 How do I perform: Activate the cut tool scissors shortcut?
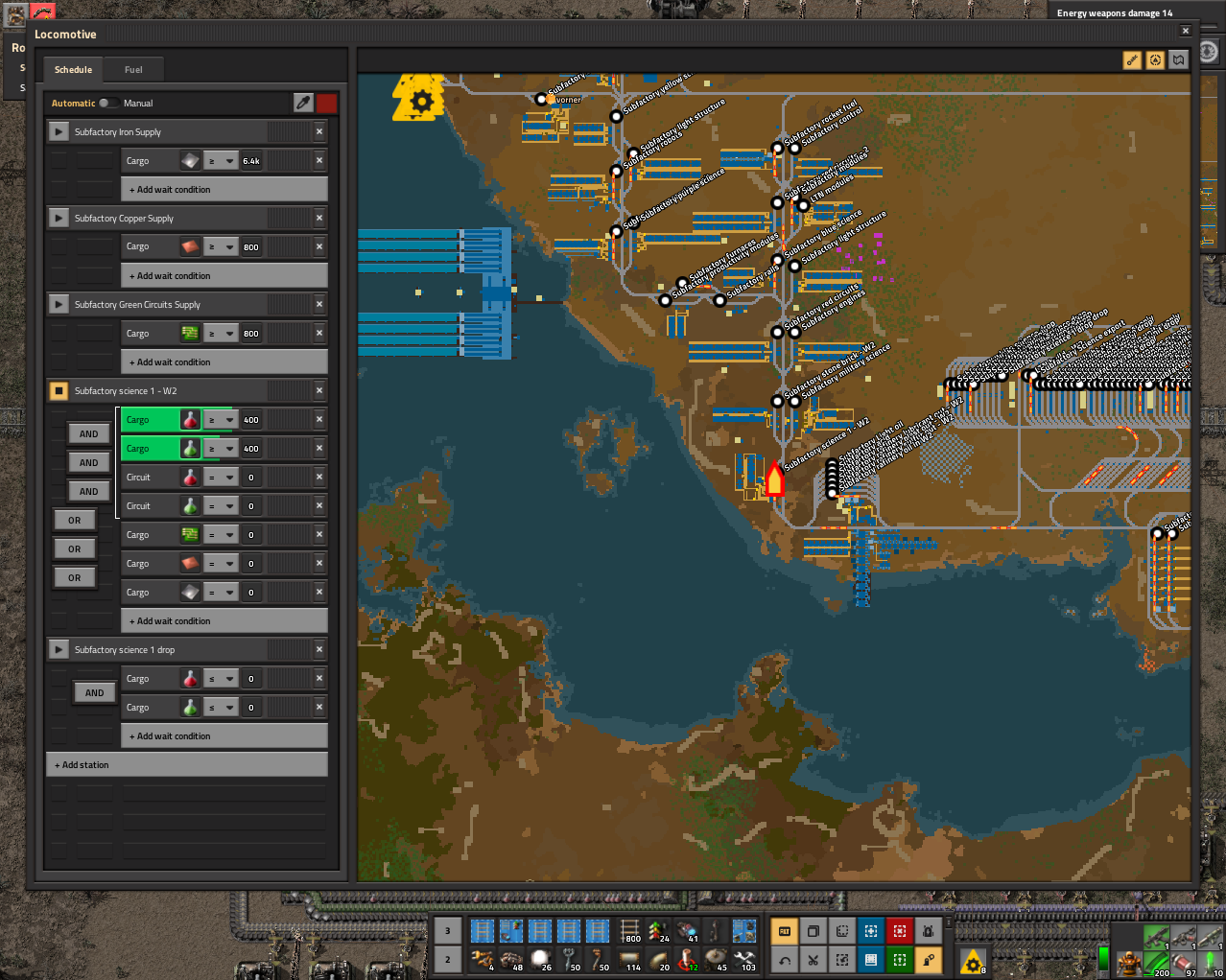pyautogui.click(x=813, y=959)
